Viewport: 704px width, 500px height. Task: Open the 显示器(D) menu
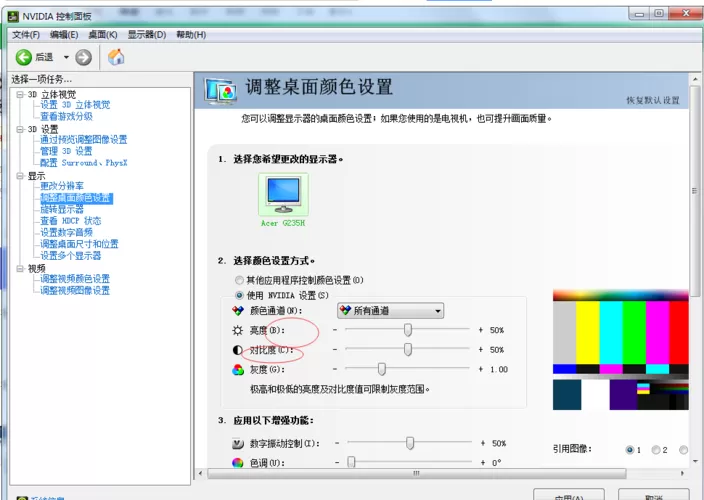pos(147,35)
